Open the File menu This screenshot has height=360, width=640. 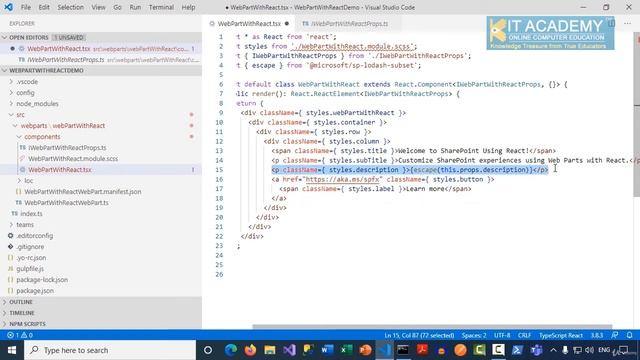pos(26,7)
